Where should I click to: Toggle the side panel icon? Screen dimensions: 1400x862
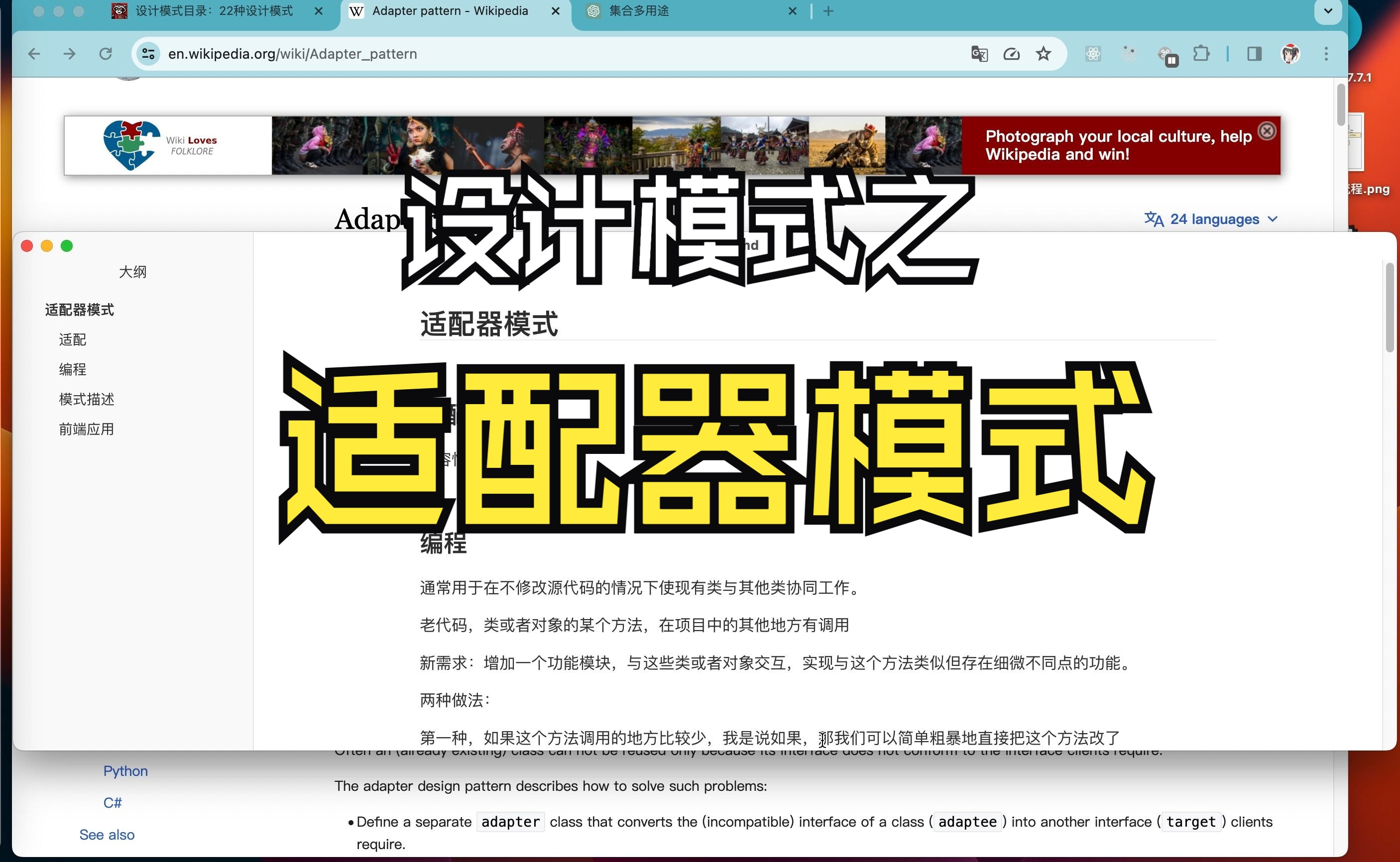click(x=1254, y=54)
